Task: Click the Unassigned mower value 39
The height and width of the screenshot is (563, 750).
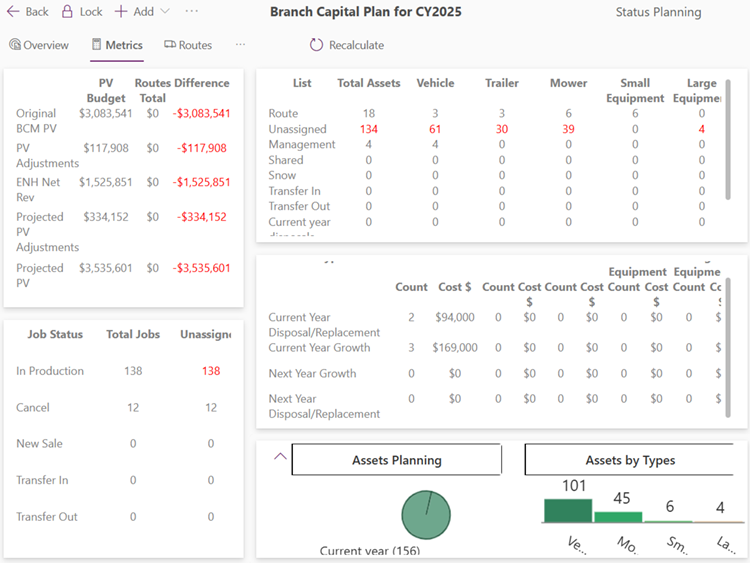Action: [x=568, y=129]
